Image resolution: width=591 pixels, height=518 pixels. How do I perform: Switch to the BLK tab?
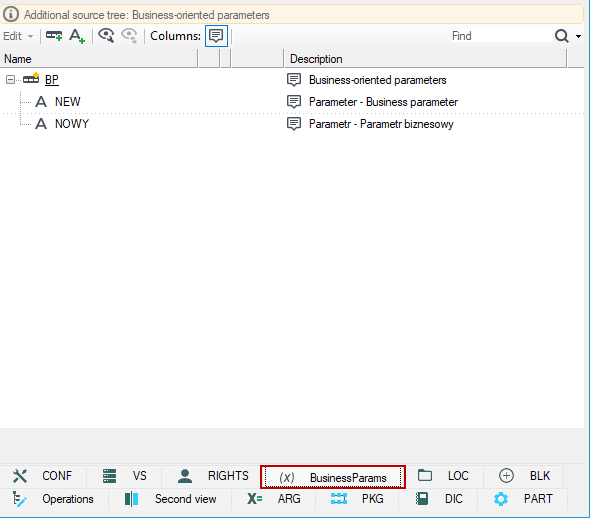[523, 476]
